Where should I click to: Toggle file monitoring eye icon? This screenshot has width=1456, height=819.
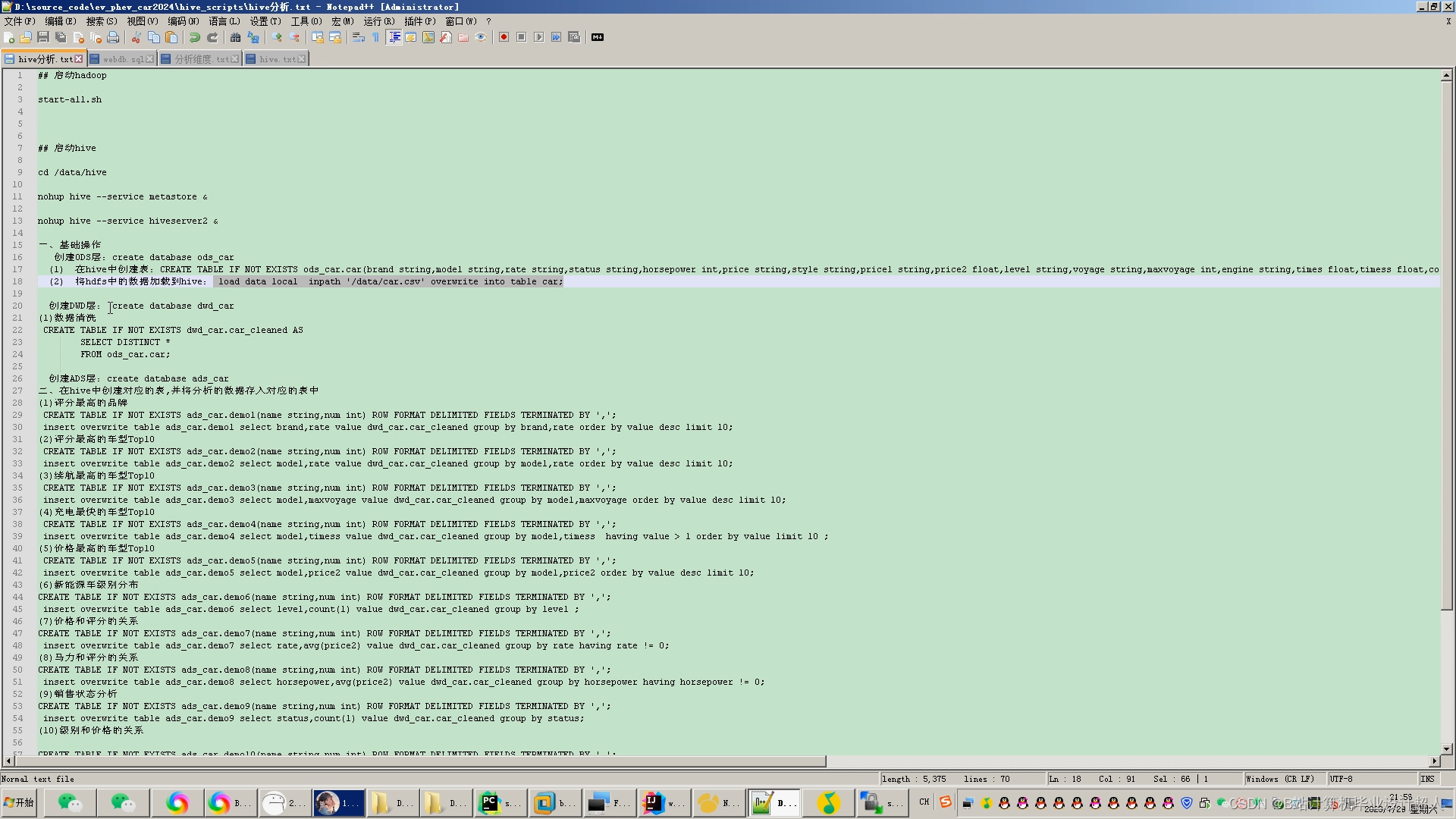click(x=481, y=37)
